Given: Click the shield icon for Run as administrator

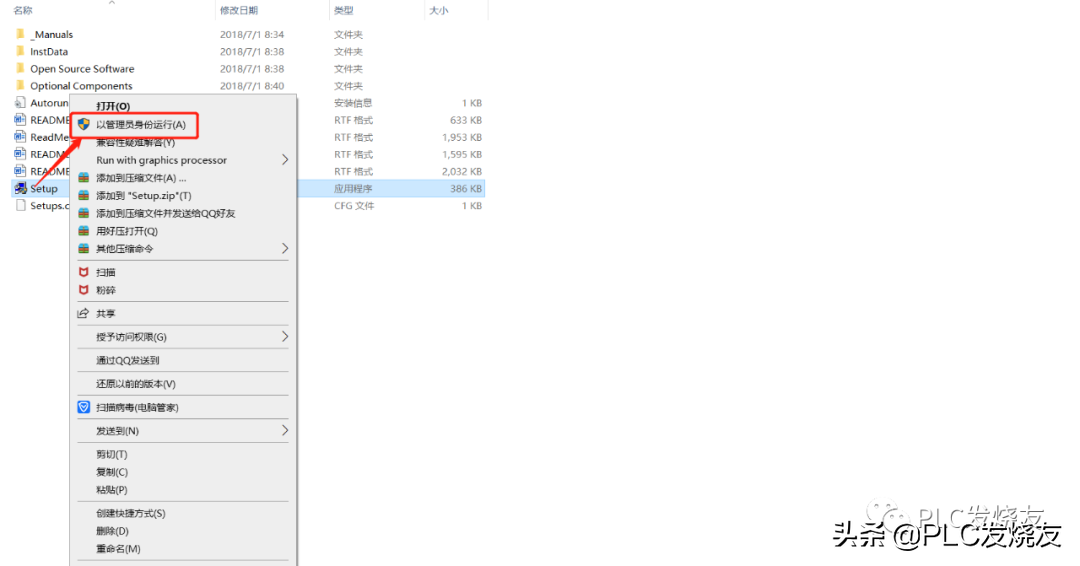Looking at the screenshot, I should (84, 125).
